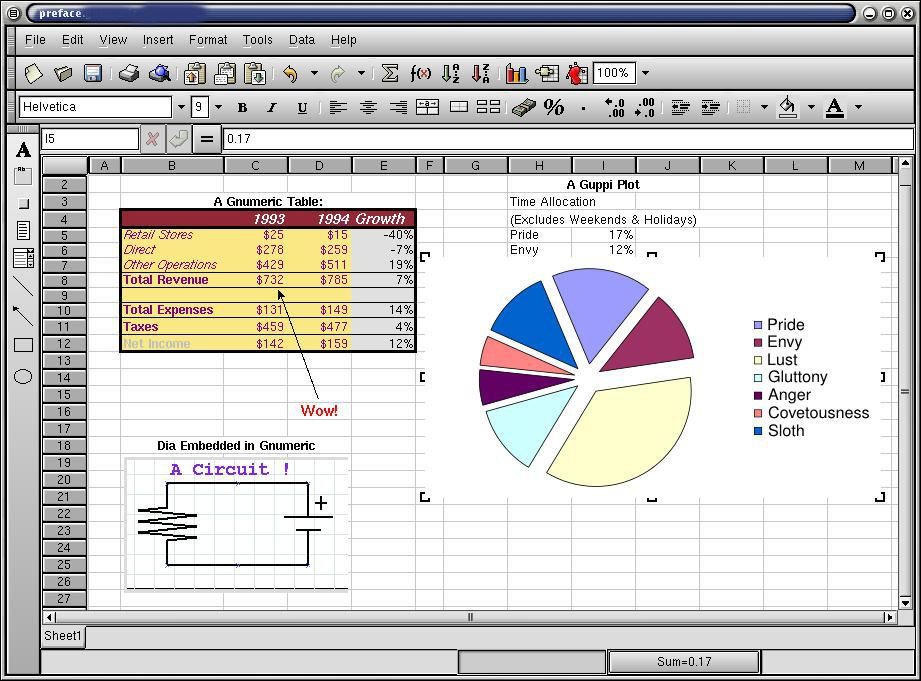The width and height of the screenshot is (921, 681).
Task: Open the undo history dropdown arrow
Action: tap(314, 73)
